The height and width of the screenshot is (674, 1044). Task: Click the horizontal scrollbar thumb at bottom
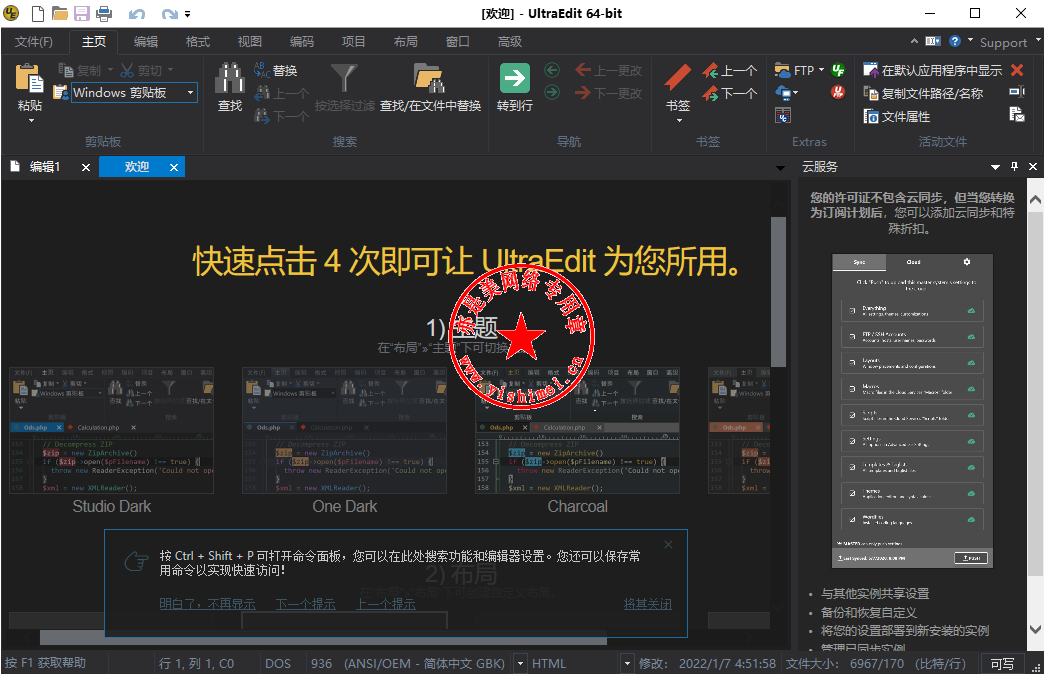click(x=324, y=638)
